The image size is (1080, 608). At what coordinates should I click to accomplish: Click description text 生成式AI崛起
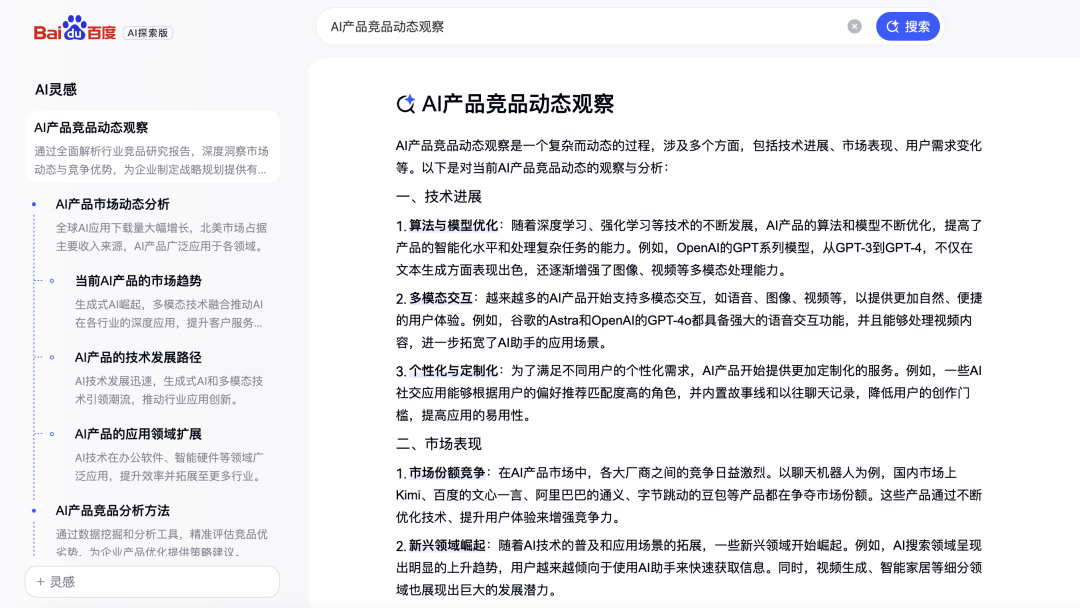(110, 304)
